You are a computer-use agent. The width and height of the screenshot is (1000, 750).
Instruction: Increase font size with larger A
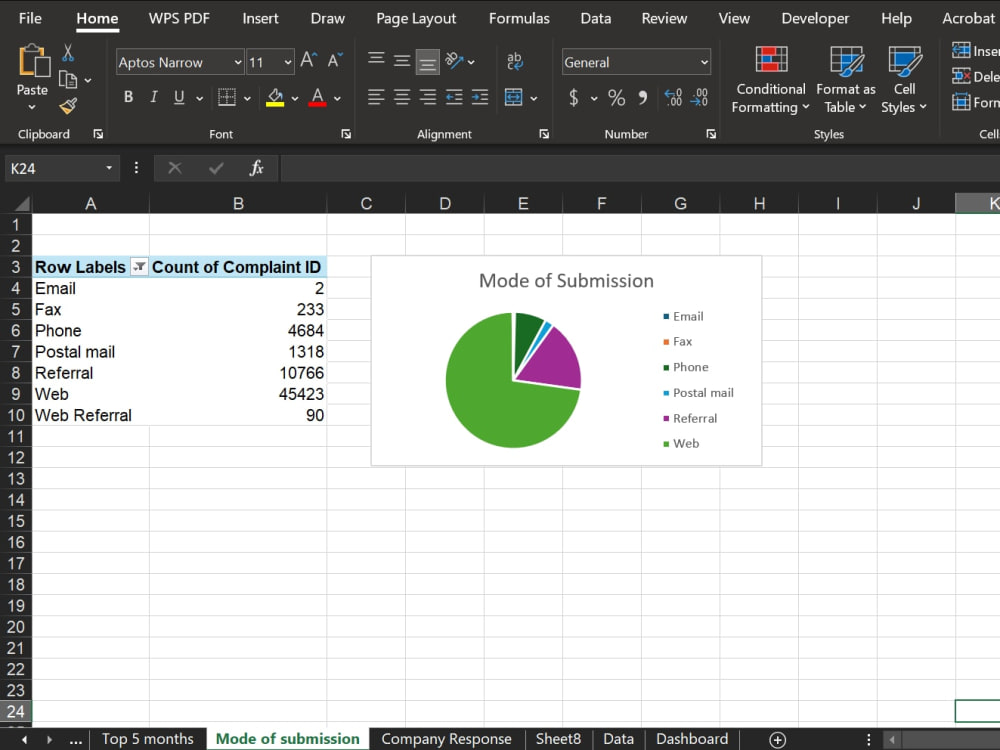309,61
